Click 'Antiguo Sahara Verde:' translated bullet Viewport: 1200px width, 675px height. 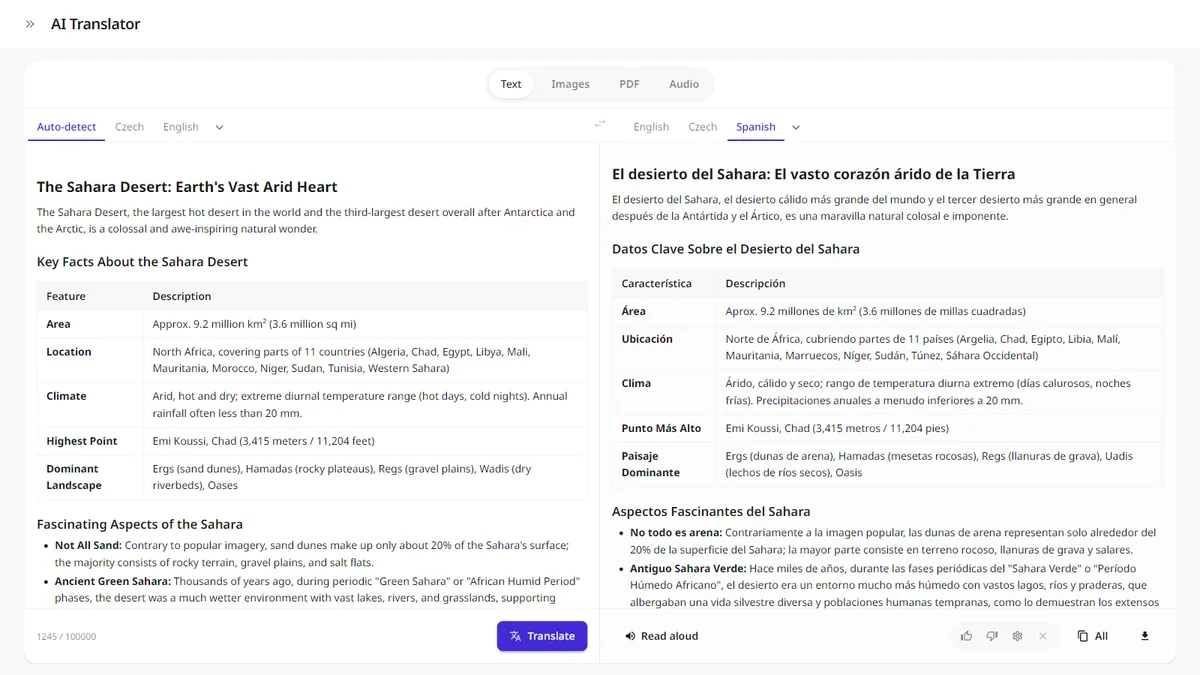[x=688, y=568]
